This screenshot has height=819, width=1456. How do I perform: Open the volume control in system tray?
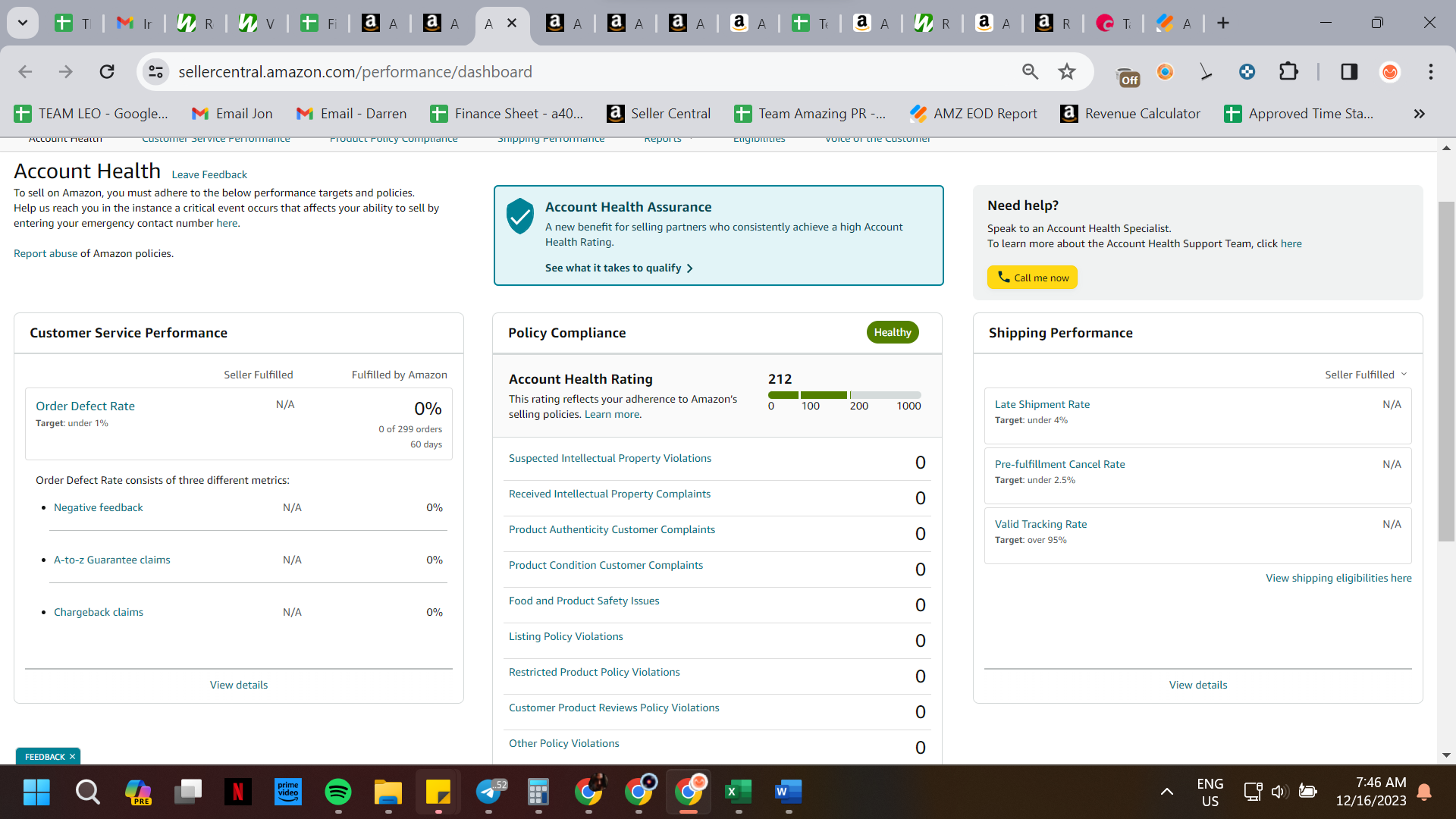[1279, 792]
